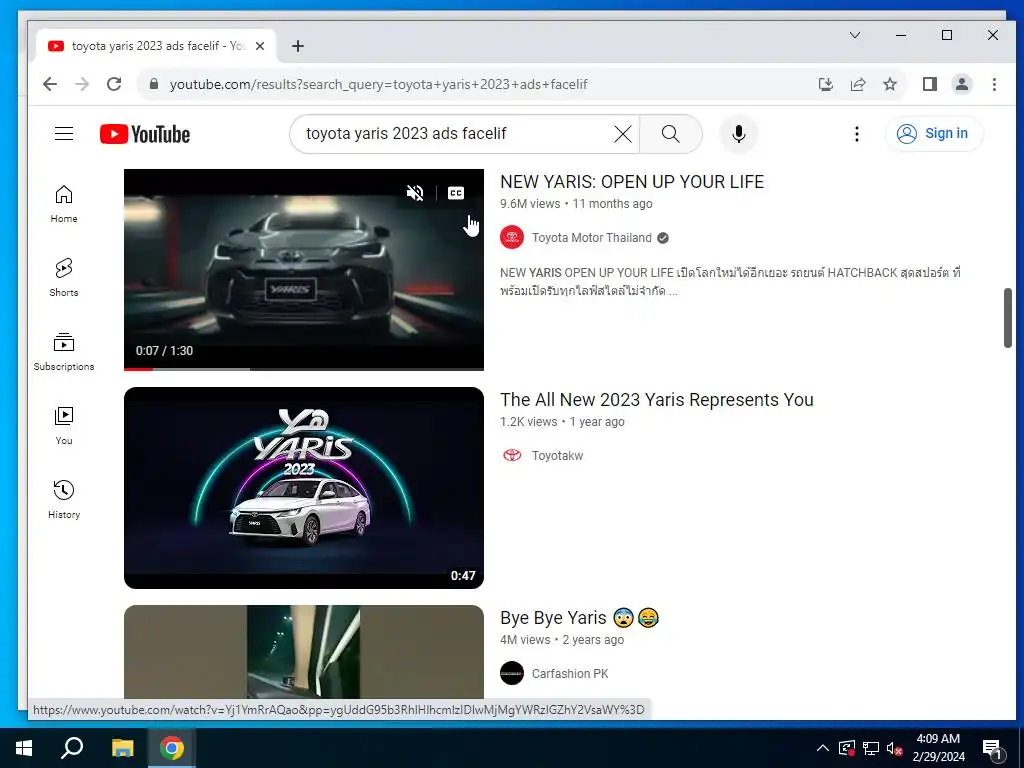This screenshot has height=768, width=1024.
Task: Open The All New 2023 Yaris video title
Action: click(x=657, y=400)
